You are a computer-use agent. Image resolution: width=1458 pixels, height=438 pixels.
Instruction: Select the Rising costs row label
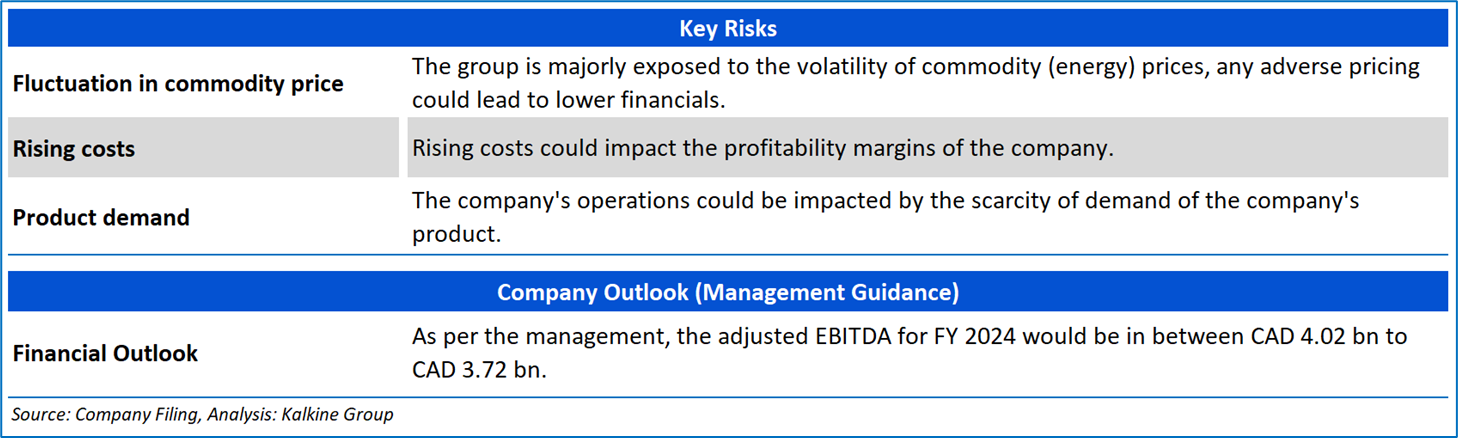74,149
